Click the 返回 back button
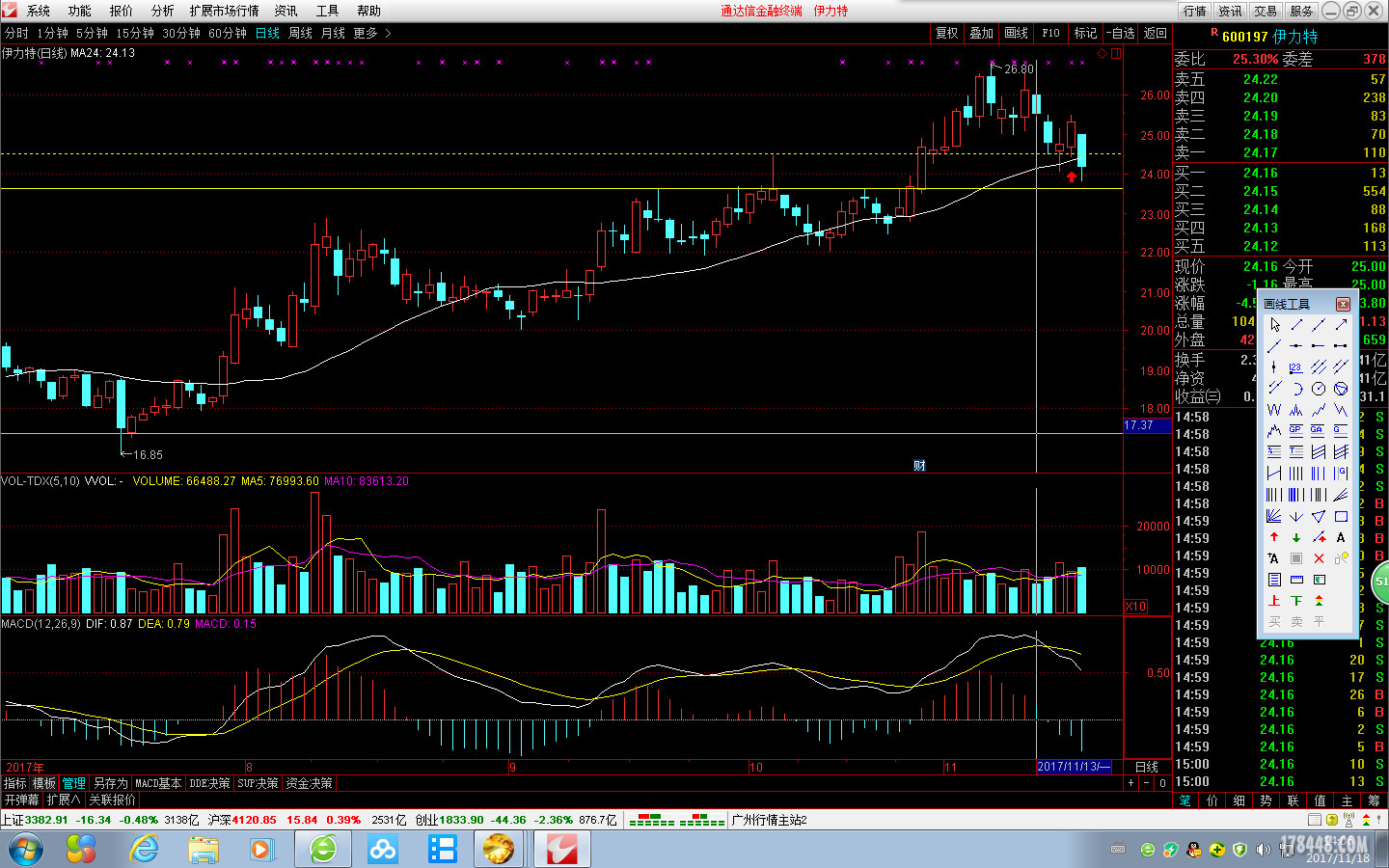Screen dimensions: 1389x868 click(1156, 33)
